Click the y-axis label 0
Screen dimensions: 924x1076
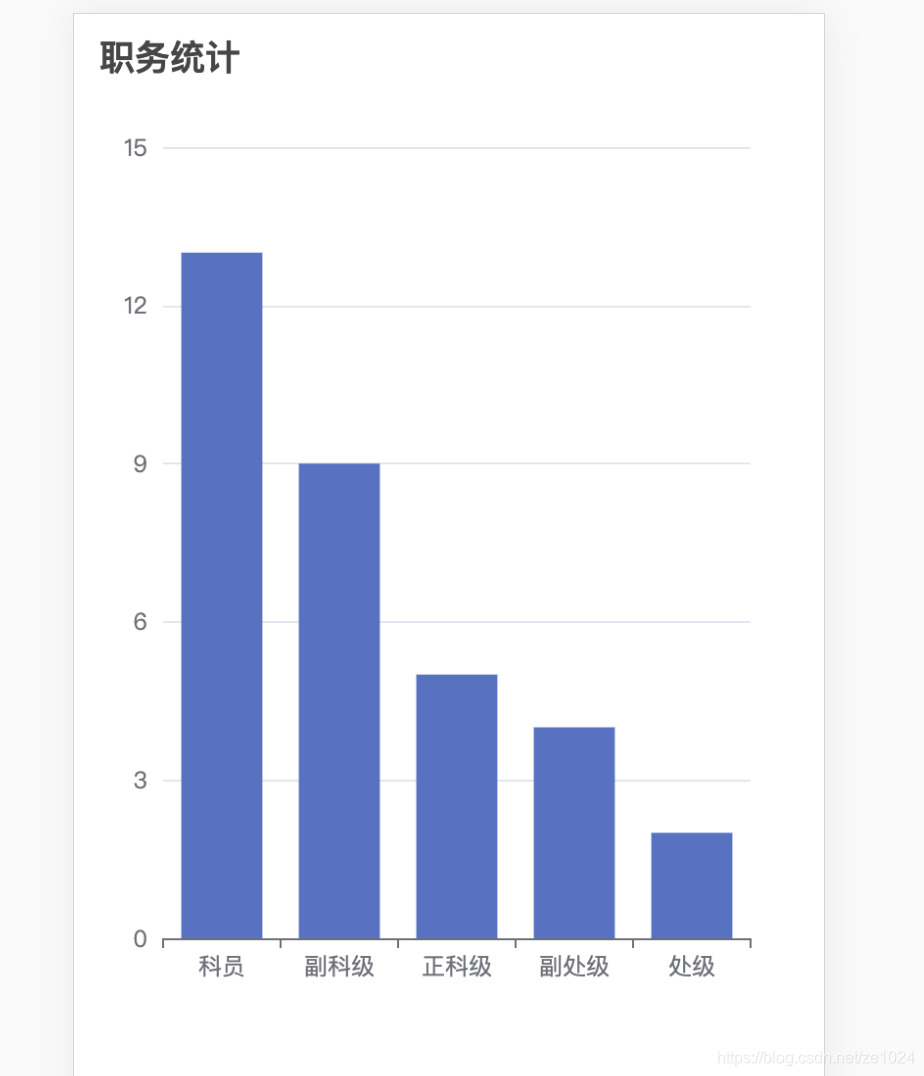coord(140,939)
